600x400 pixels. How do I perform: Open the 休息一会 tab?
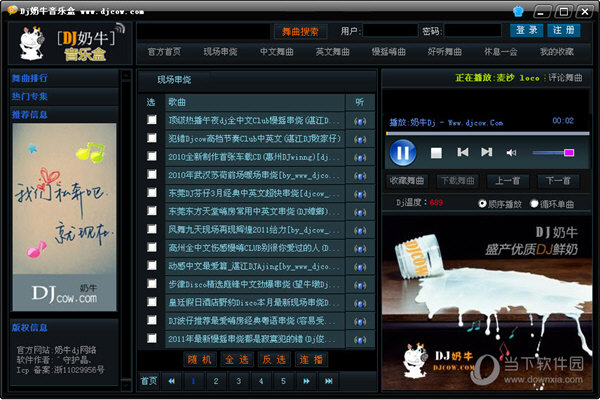pyautogui.click(x=501, y=52)
